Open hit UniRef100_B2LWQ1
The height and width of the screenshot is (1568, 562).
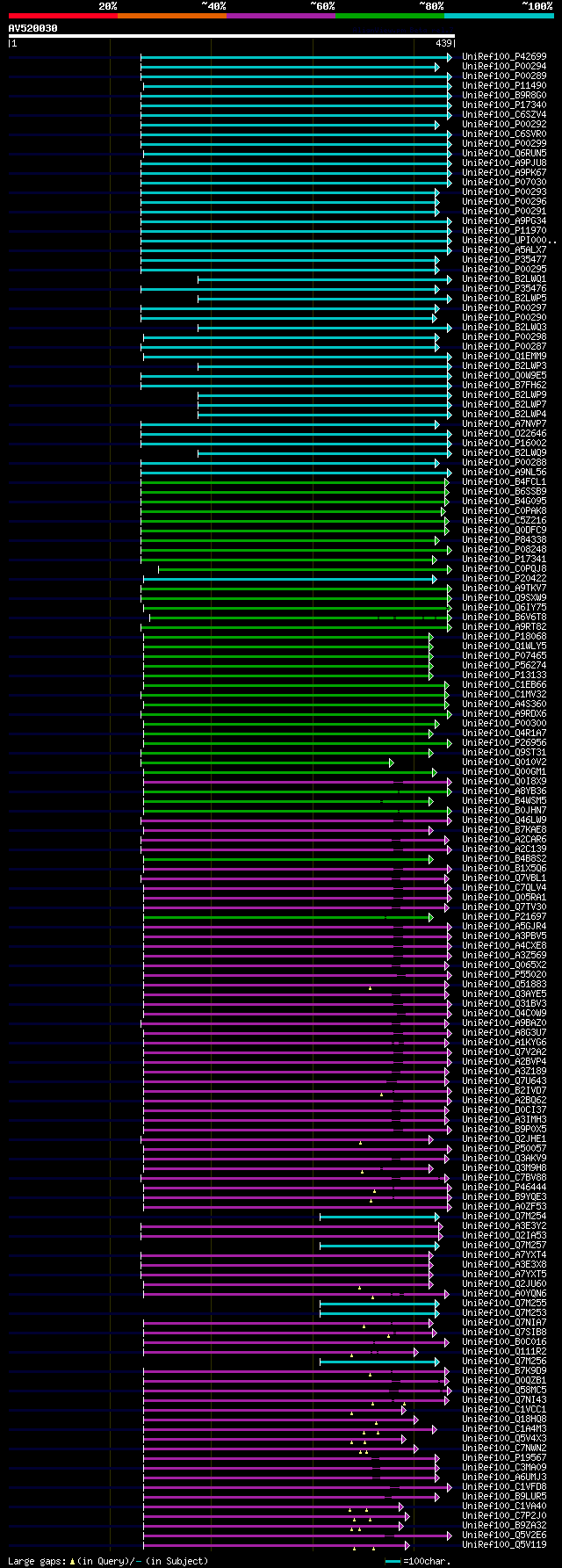pyautogui.click(x=504, y=279)
